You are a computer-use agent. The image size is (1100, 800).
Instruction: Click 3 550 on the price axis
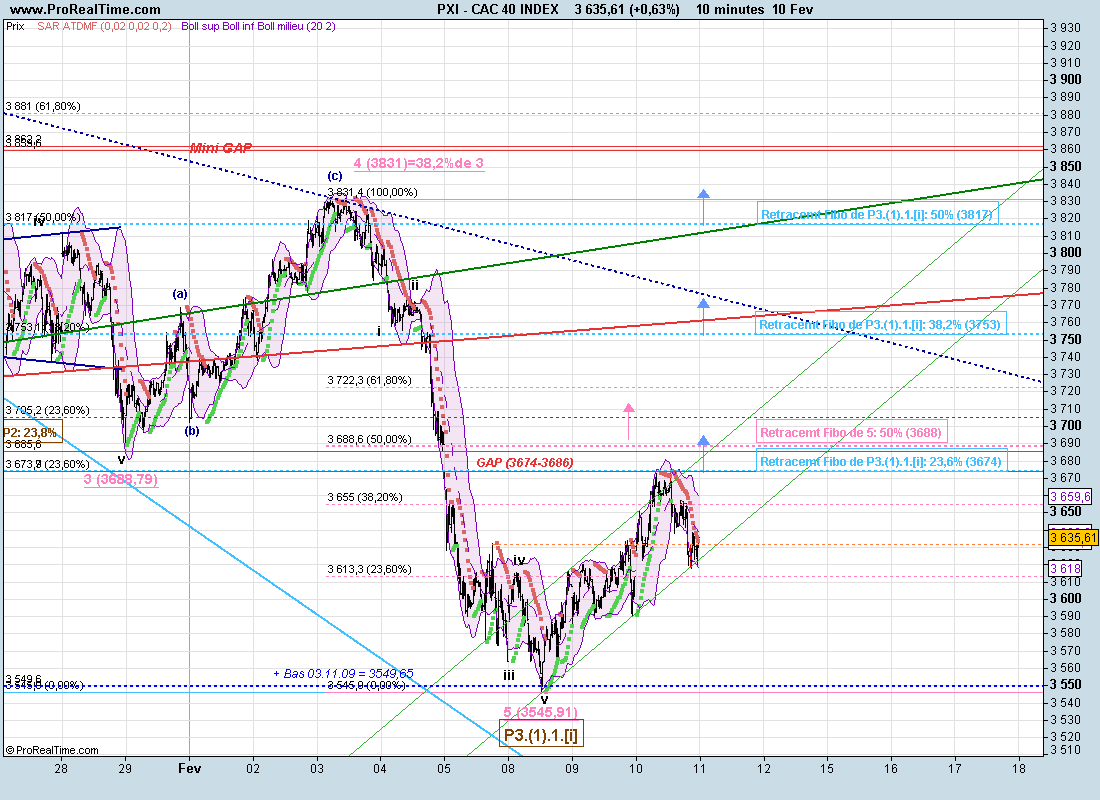1066,684
